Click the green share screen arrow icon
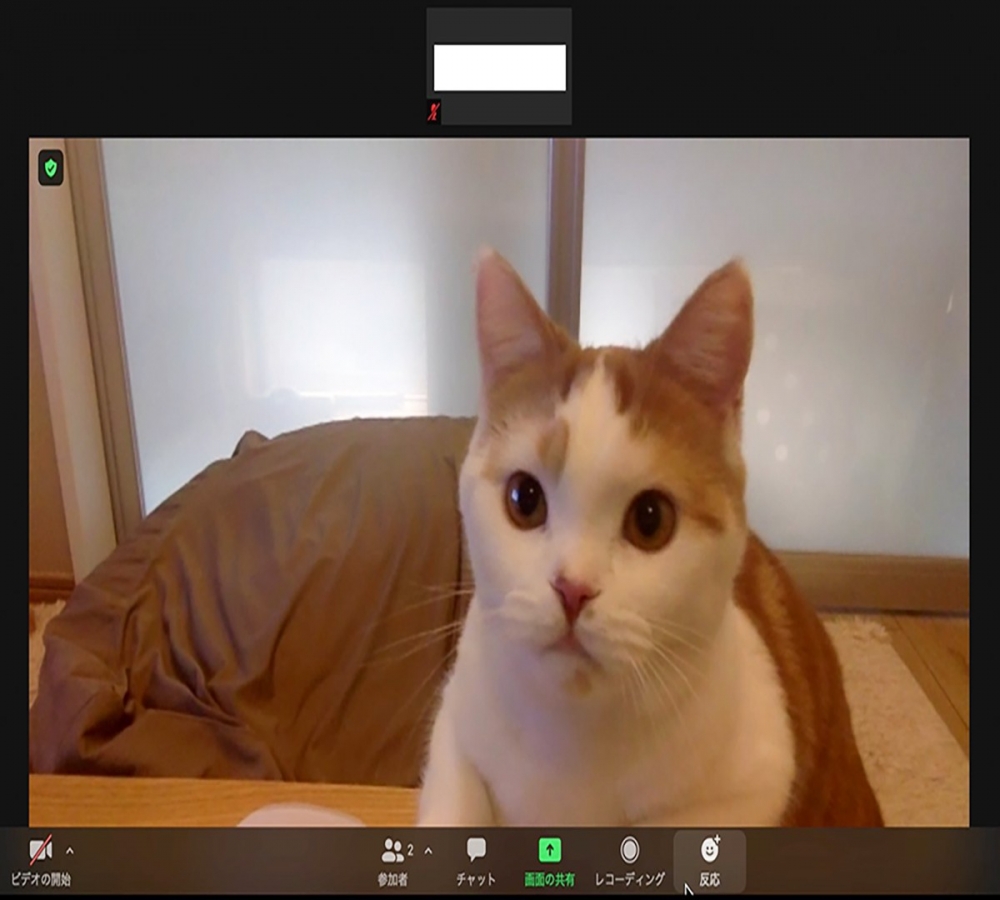Image resolution: width=1000 pixels, height=900 pixels. (550, 850)
